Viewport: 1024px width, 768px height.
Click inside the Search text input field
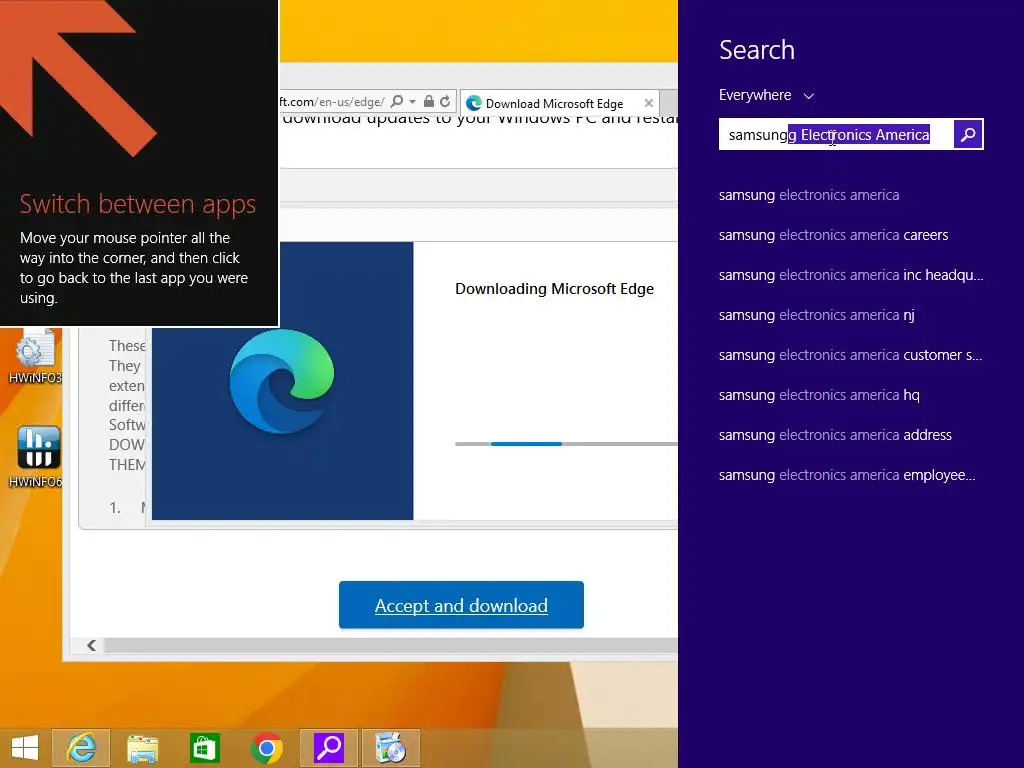(x=836, y=135)
